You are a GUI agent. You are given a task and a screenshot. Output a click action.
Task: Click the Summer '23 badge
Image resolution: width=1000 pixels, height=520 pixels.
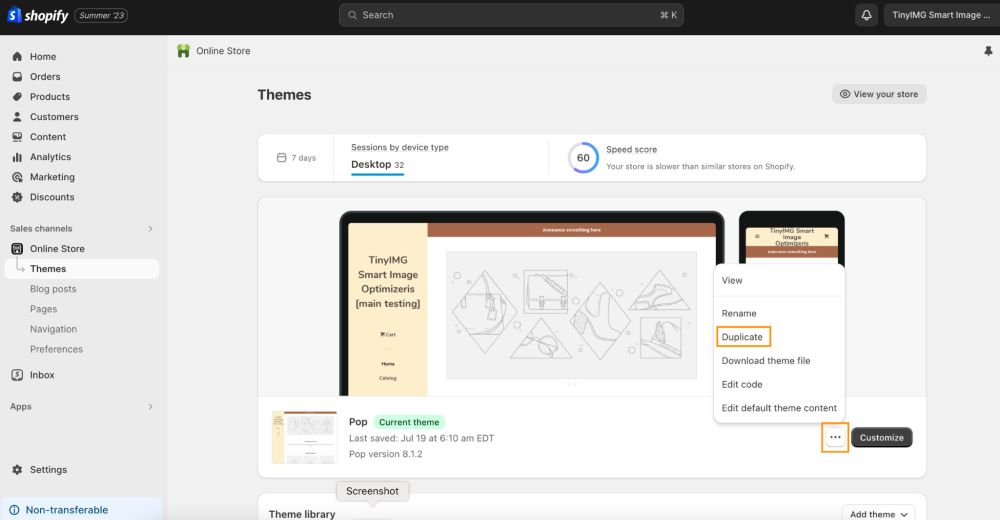tap(101, 15)
